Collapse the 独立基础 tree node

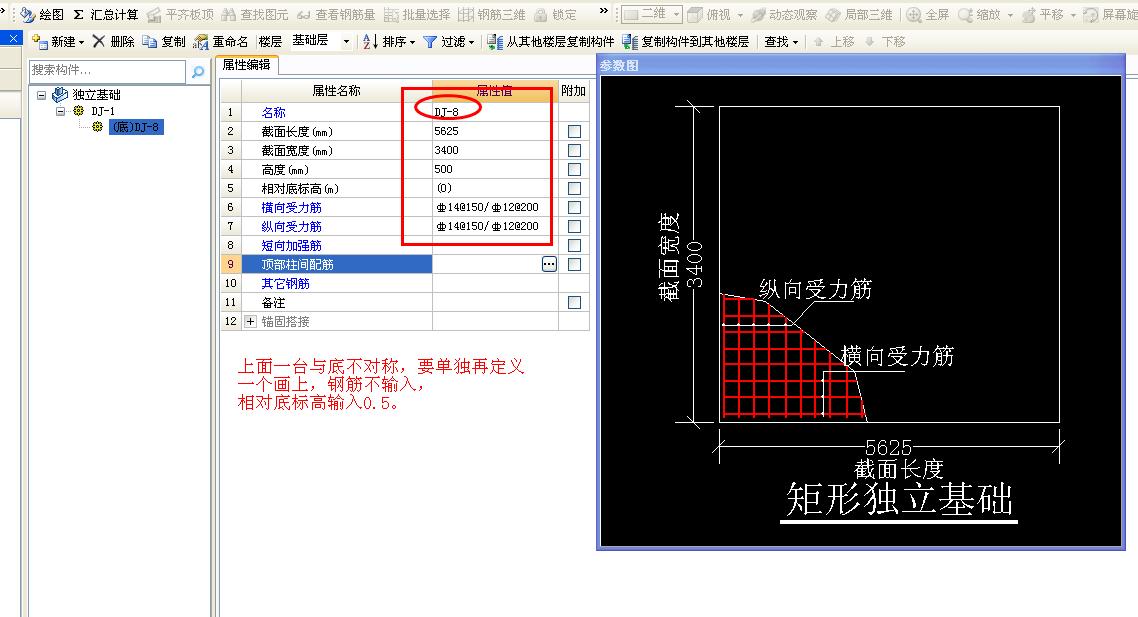pyautogui.click(x=41, y=95)
